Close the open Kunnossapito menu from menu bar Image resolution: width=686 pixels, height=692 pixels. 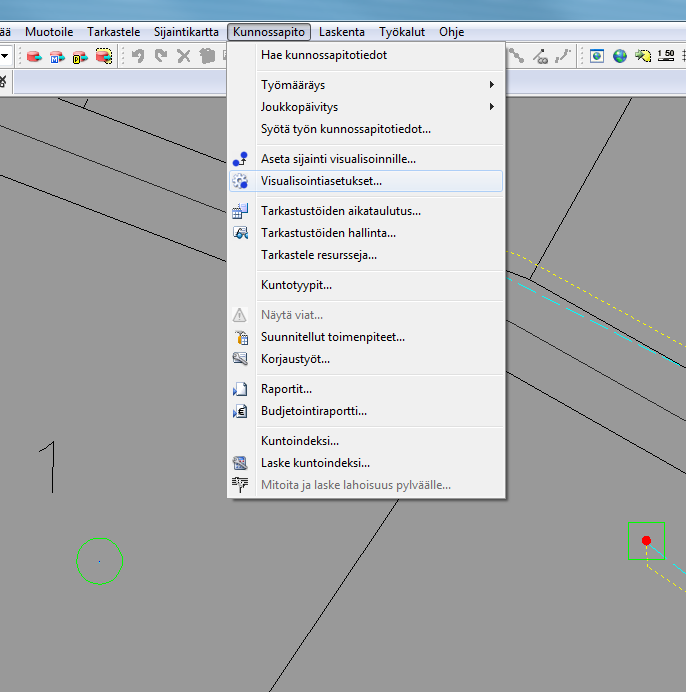pyautogui.click(x=269, y=32)
